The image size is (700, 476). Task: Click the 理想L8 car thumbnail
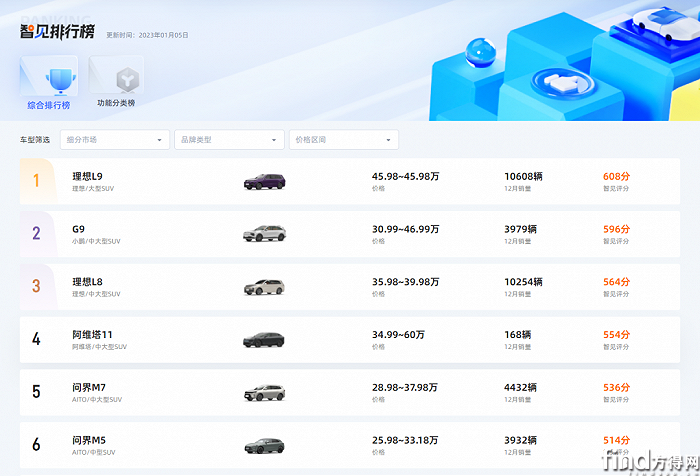(264, 287)
